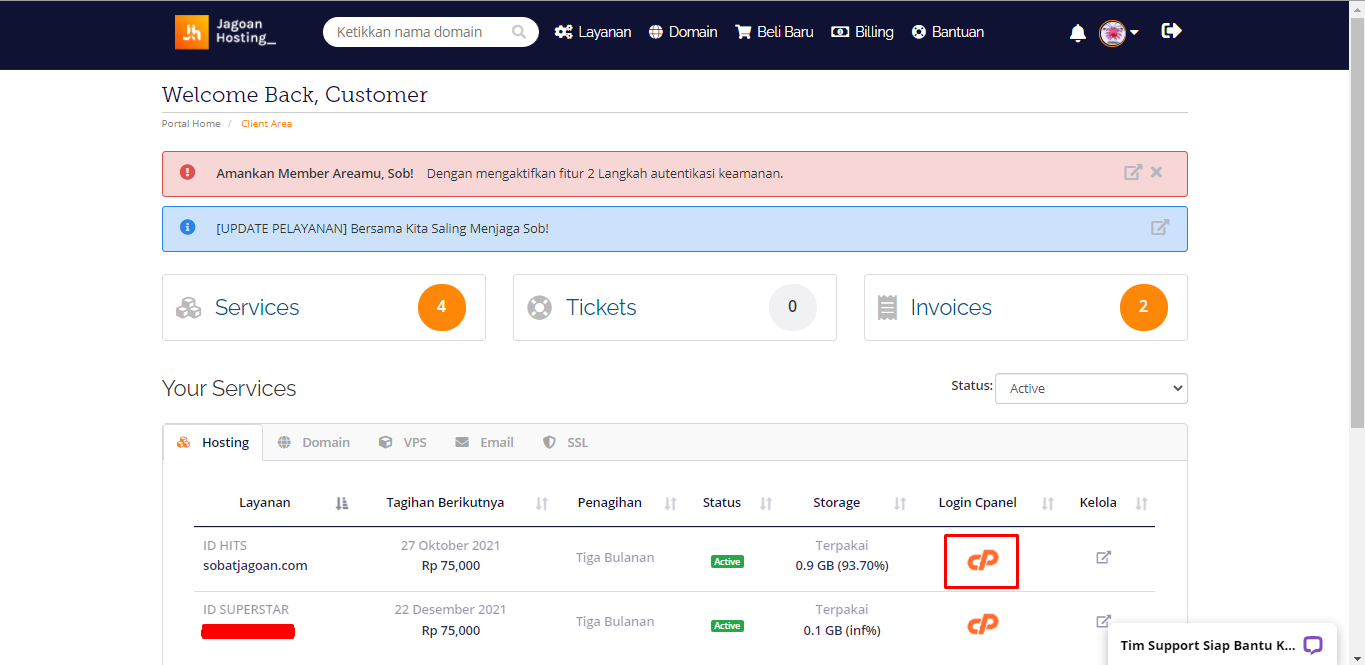Screen dimensions: 1365x665
Task: Click the Update Pelayanan announcement text
Action: [x=382, y=228]
